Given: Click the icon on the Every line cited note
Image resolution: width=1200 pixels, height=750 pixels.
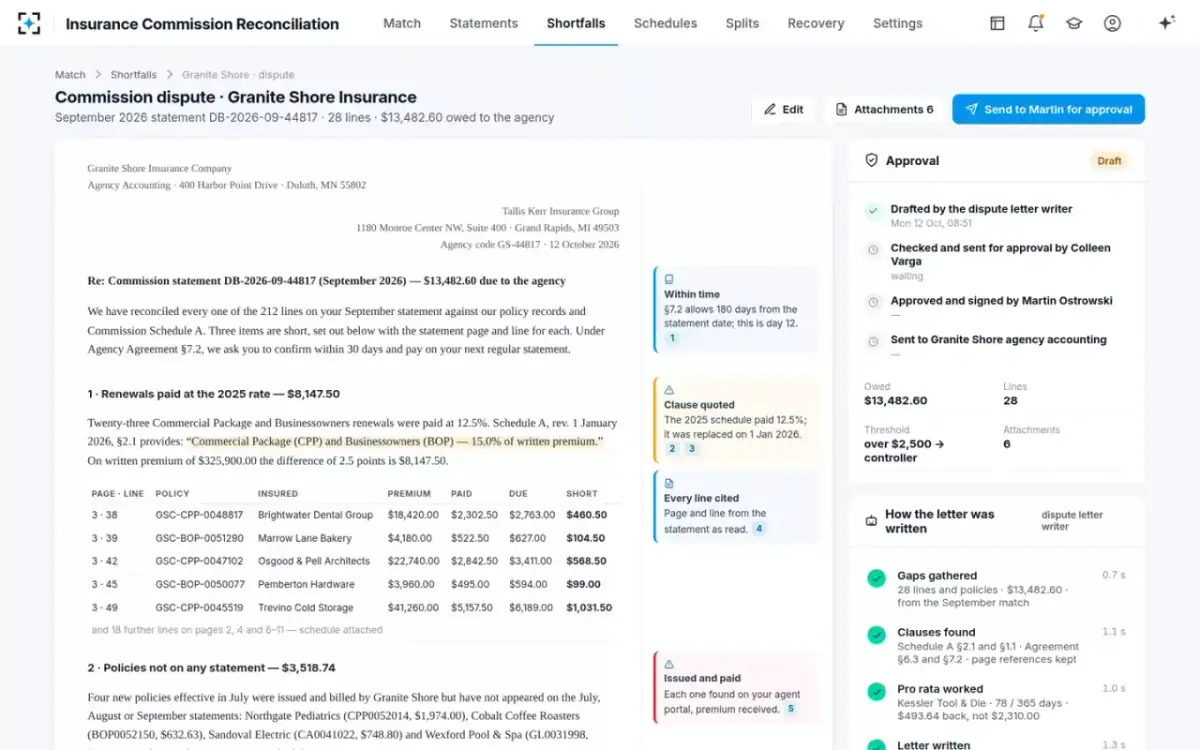Looking at the screenshot, I should 669,483.
